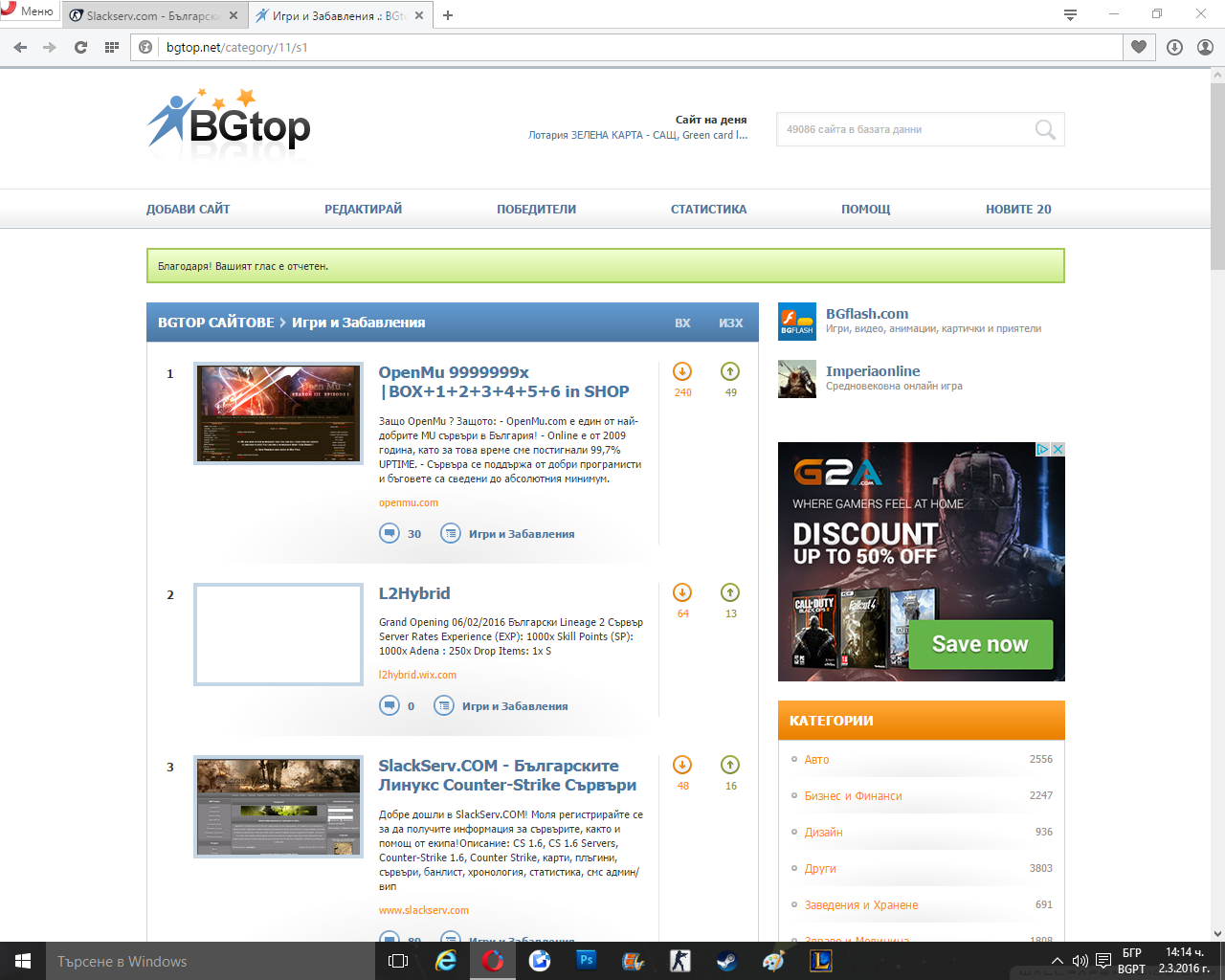Open the Авто category

816,759
